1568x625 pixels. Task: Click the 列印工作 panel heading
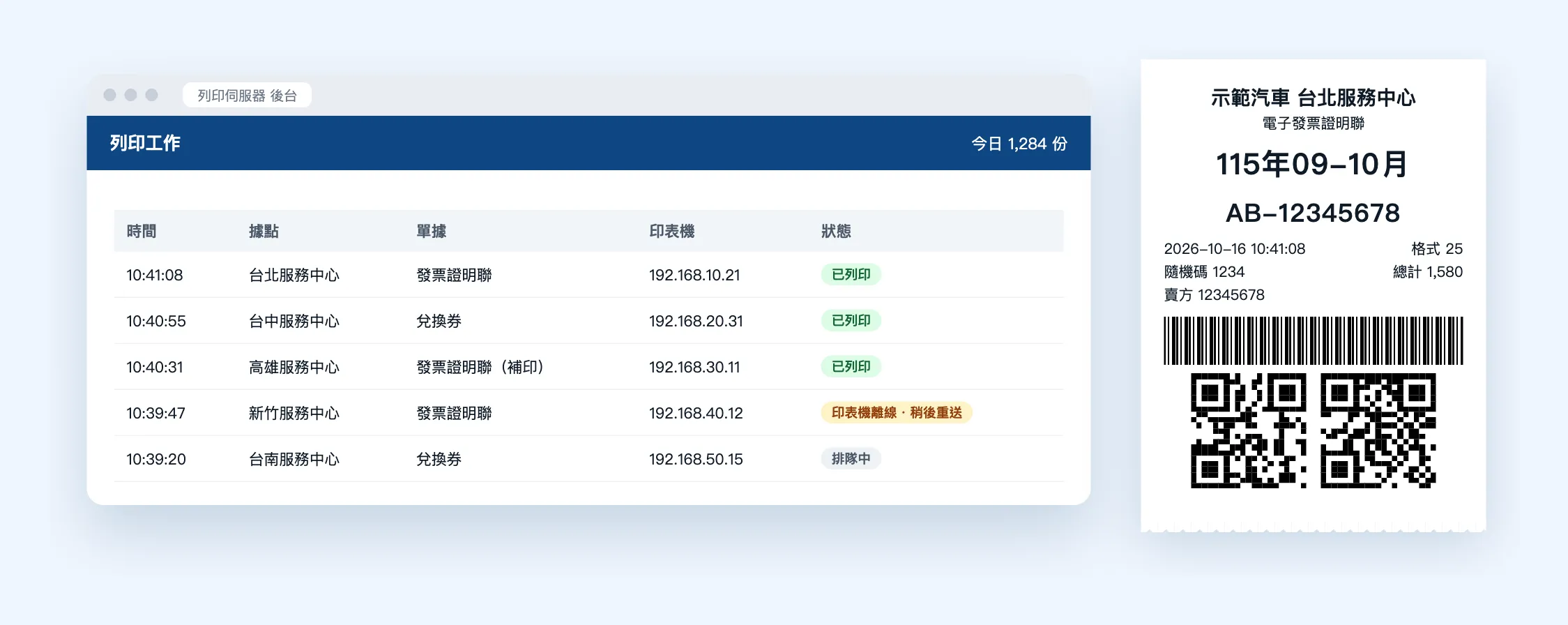[145, 143]
